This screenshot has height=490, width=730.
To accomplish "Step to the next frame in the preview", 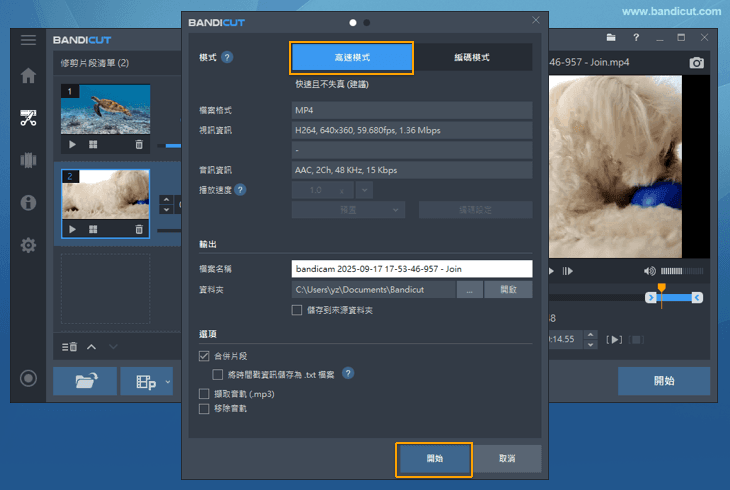I will (x=568, y=271).
